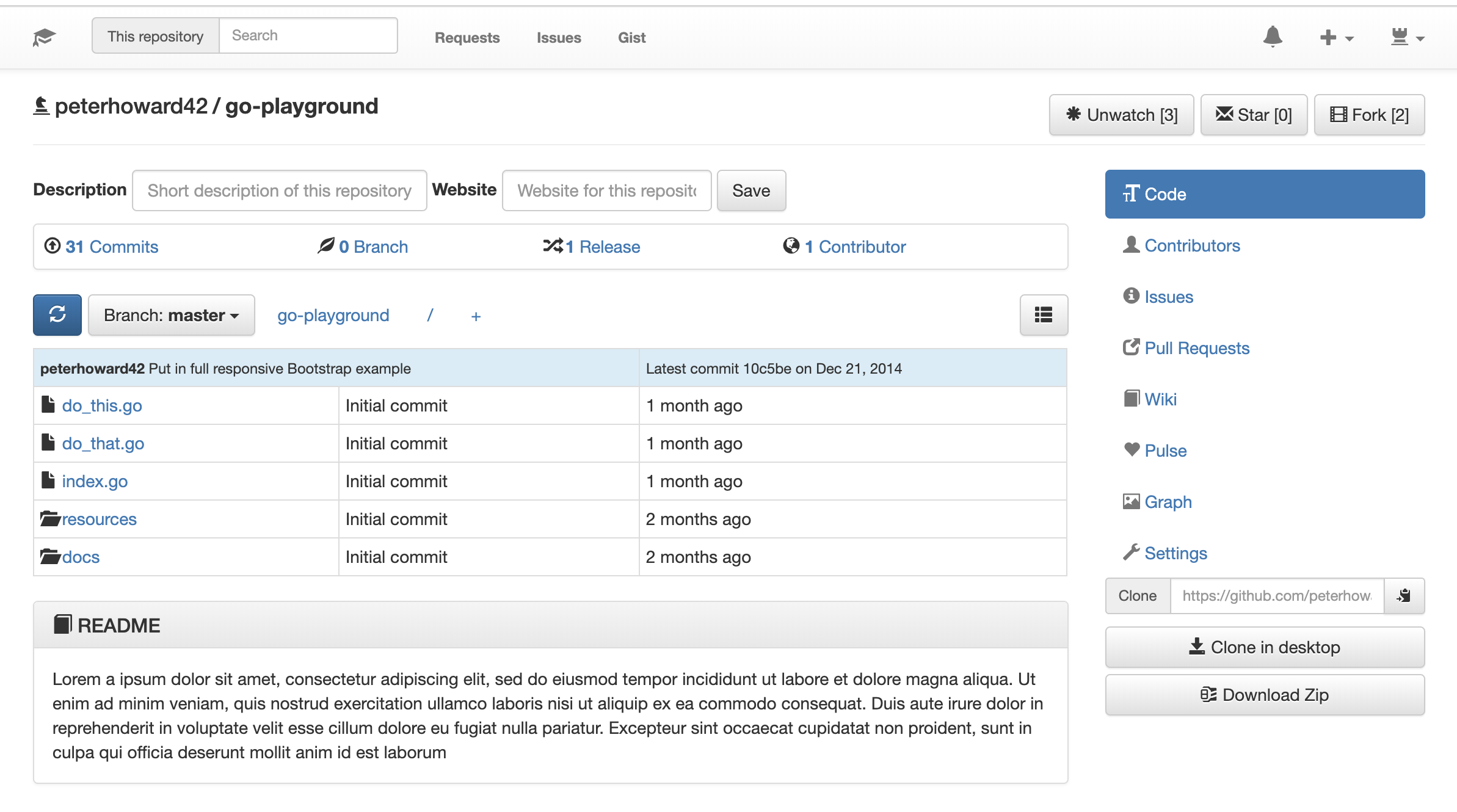Open the index.go file
This screenshot has width=1457, height=812.
pyautogui.click(x=95, y=482)
